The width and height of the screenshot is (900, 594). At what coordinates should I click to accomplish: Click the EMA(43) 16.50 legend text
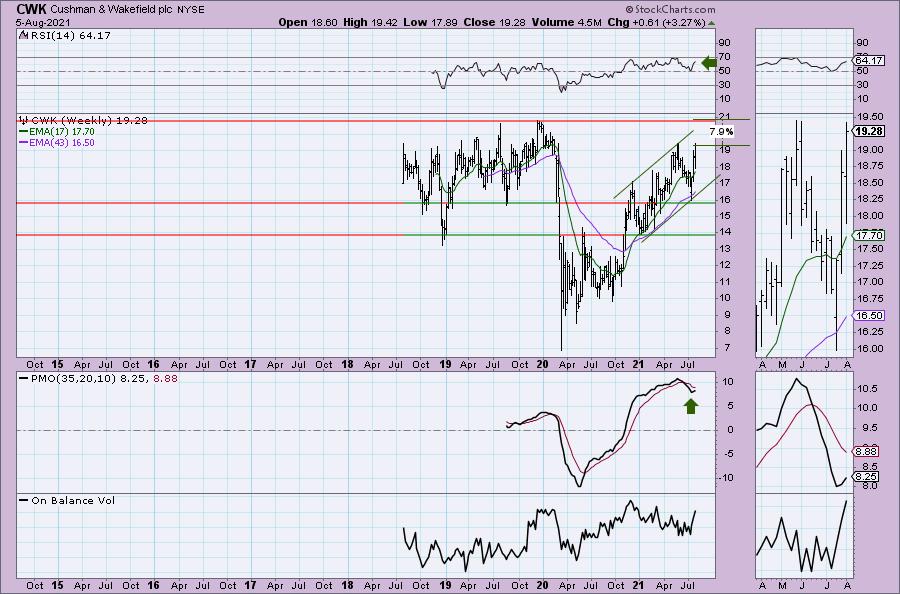62,142
